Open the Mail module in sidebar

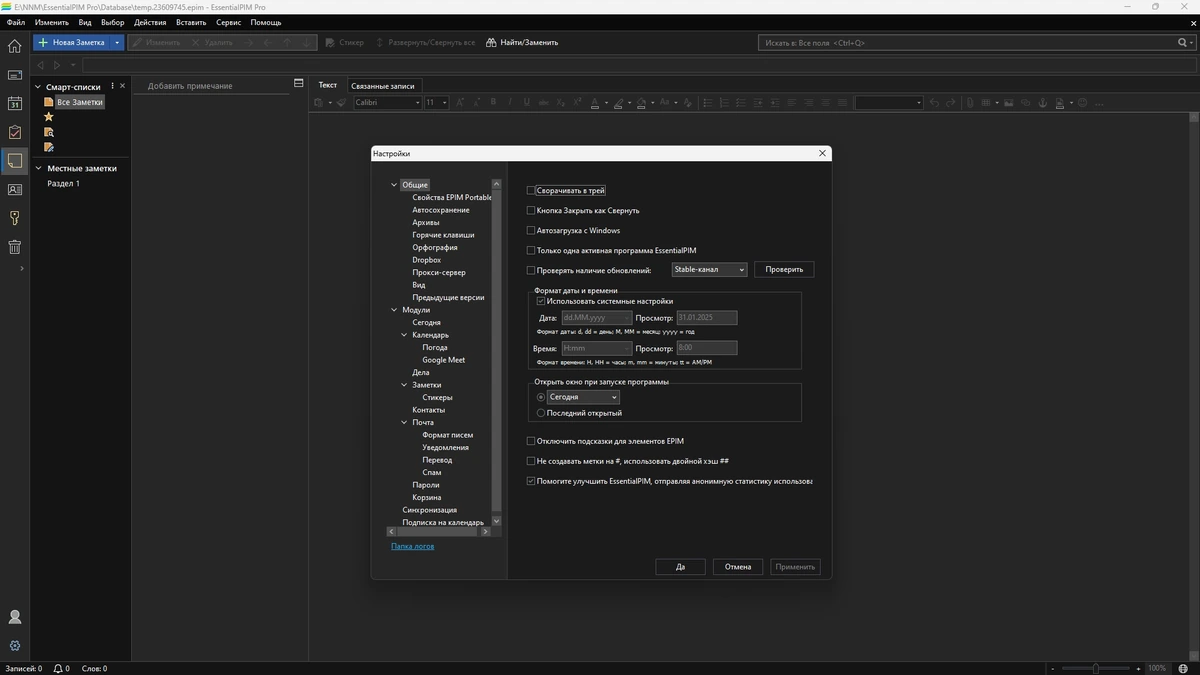tap(14, 74)
